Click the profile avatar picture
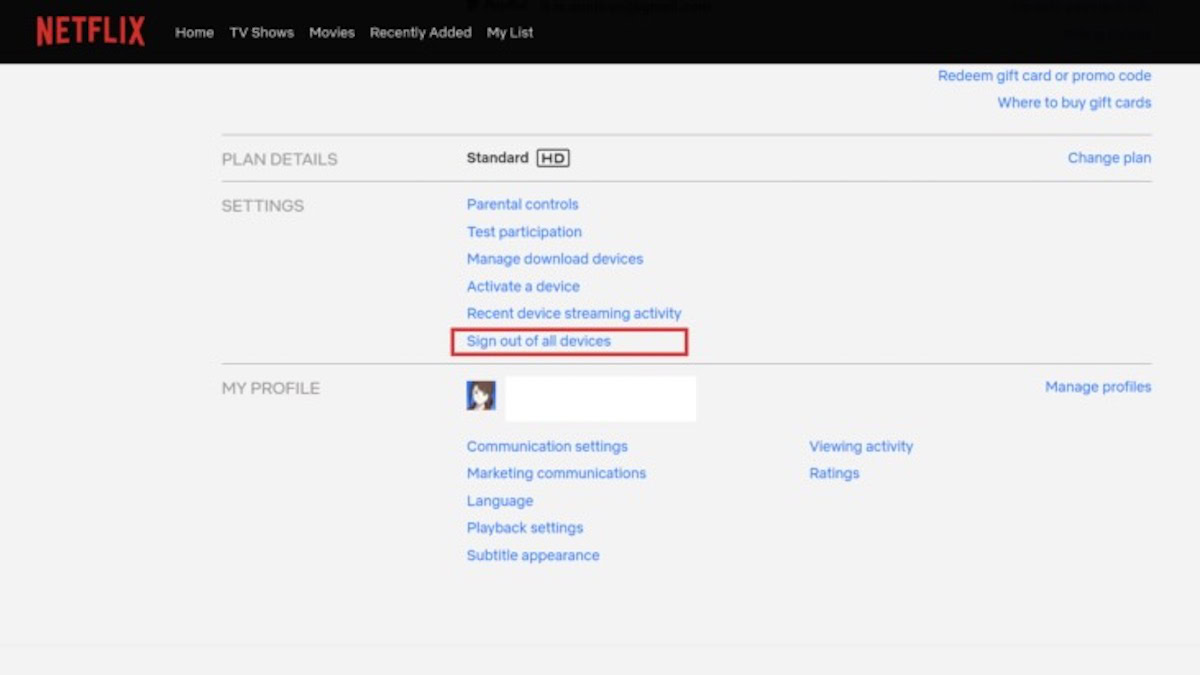The width and height of the screenshot is (1200, 675). [481, 396]
